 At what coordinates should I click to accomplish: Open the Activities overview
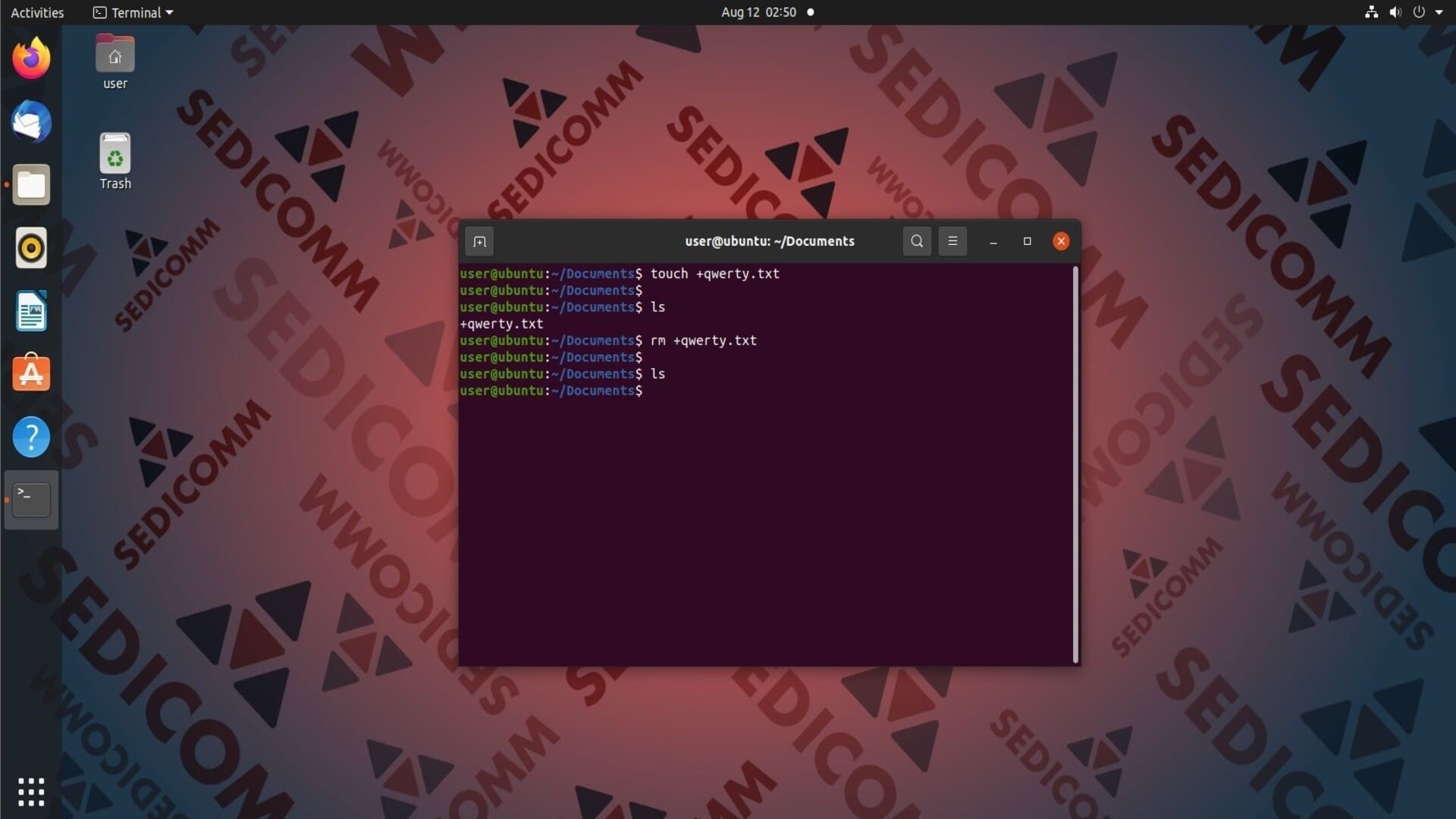coord(37,12)
